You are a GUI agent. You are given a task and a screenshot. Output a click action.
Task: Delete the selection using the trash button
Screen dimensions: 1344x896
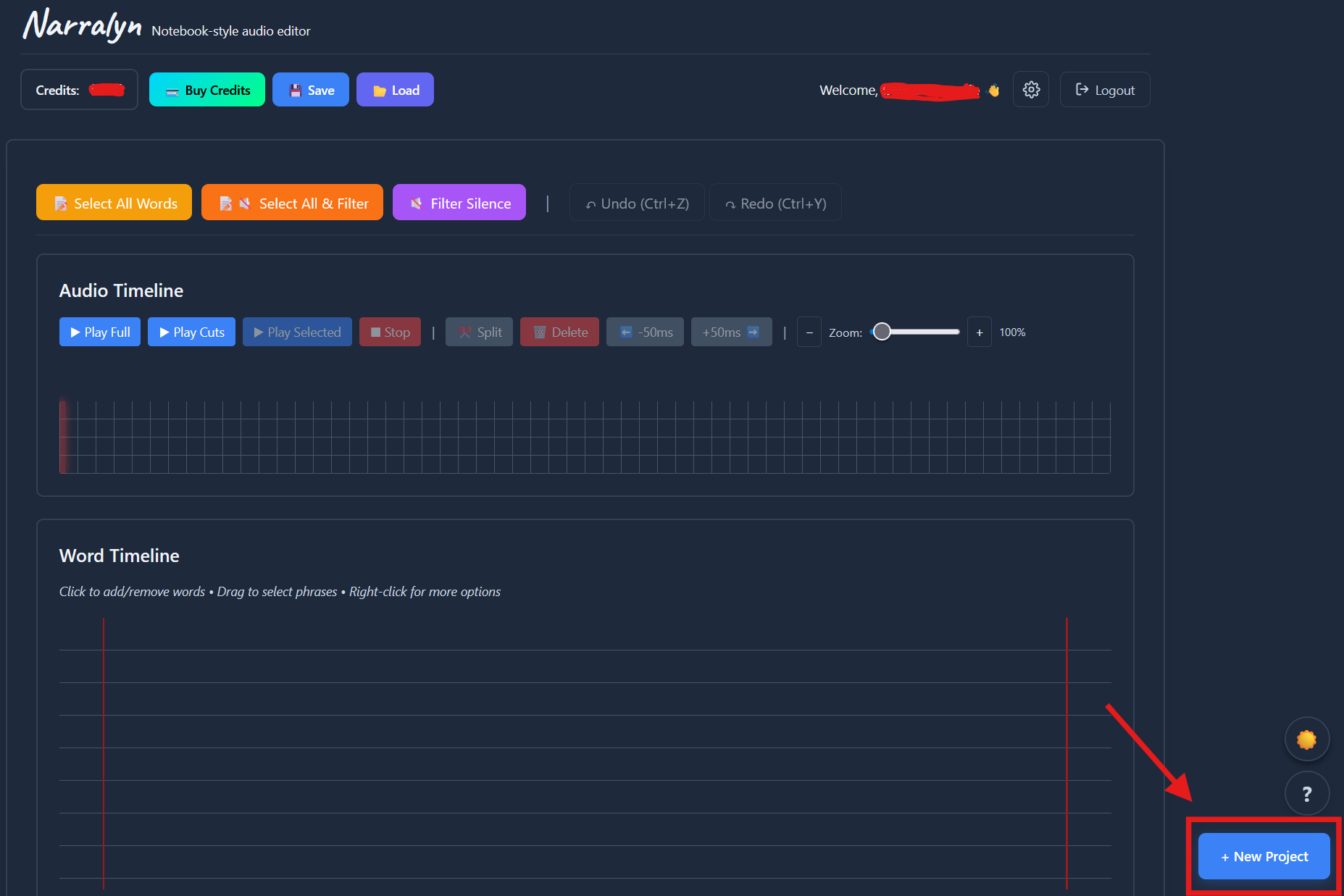(x=559, y=332)
